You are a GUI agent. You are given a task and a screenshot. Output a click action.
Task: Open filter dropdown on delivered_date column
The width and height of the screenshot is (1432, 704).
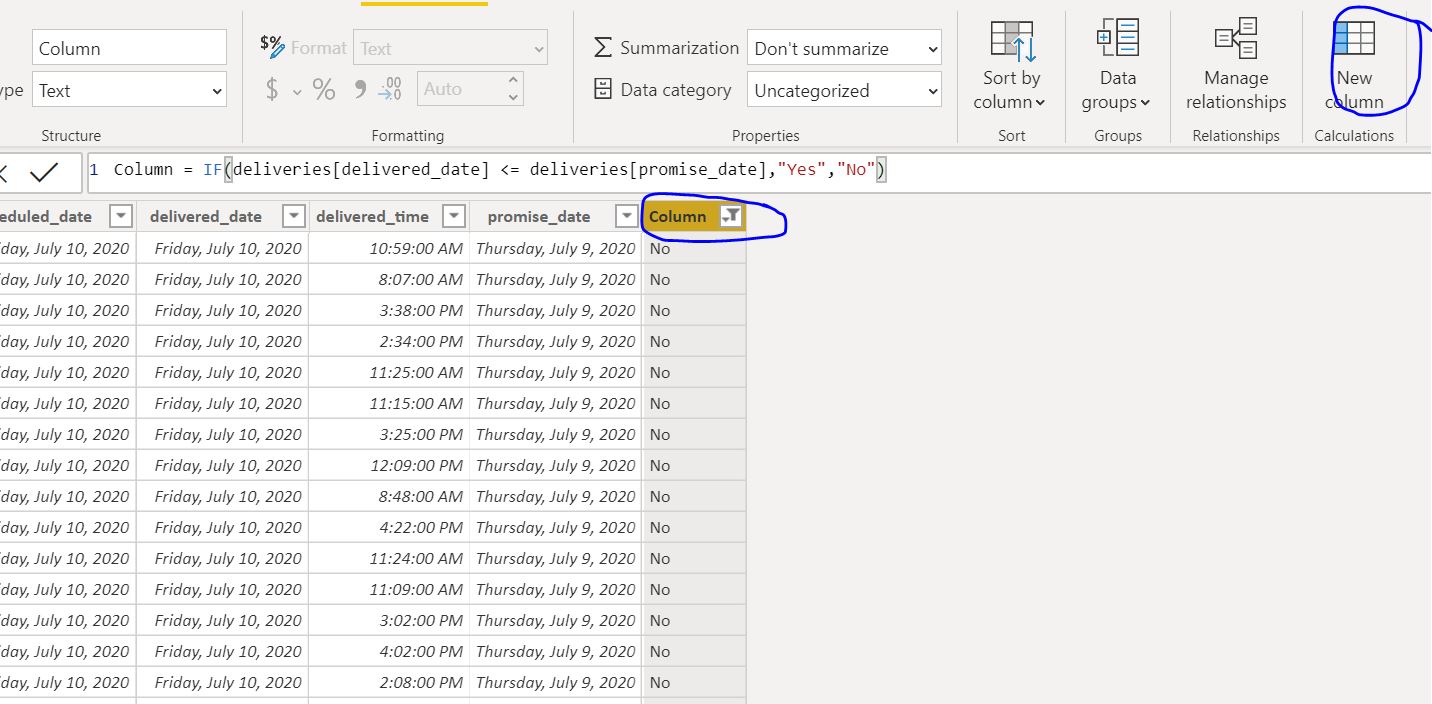(x=294, y=216)
